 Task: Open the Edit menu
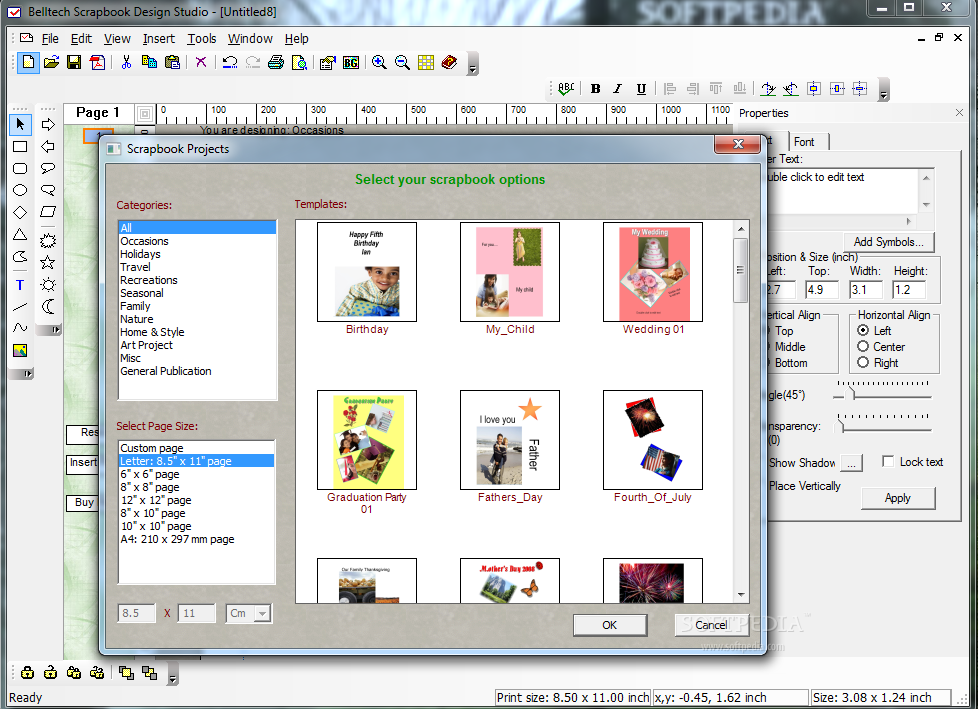81,39
